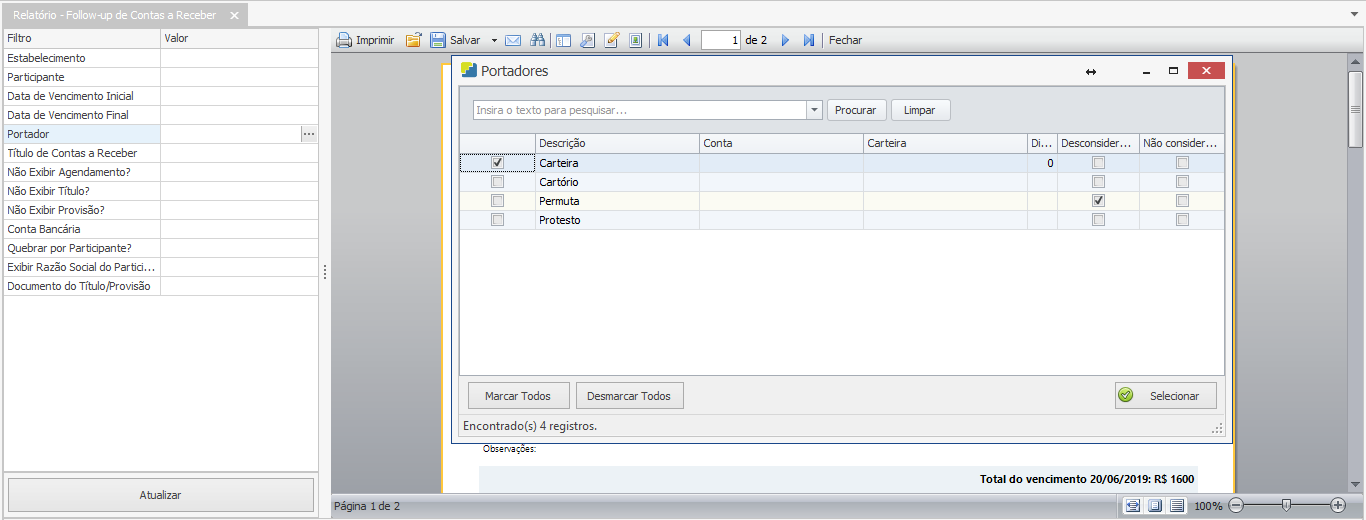
Task: Click the page number input field
Action: point(721,41)
